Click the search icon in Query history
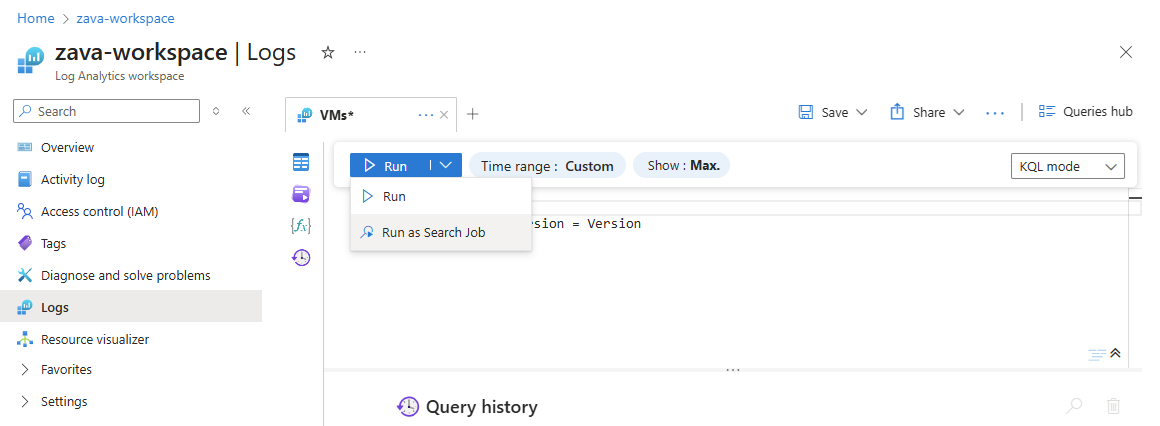The width and height of the screenshot is (1160, 426). click(1074, 406)
